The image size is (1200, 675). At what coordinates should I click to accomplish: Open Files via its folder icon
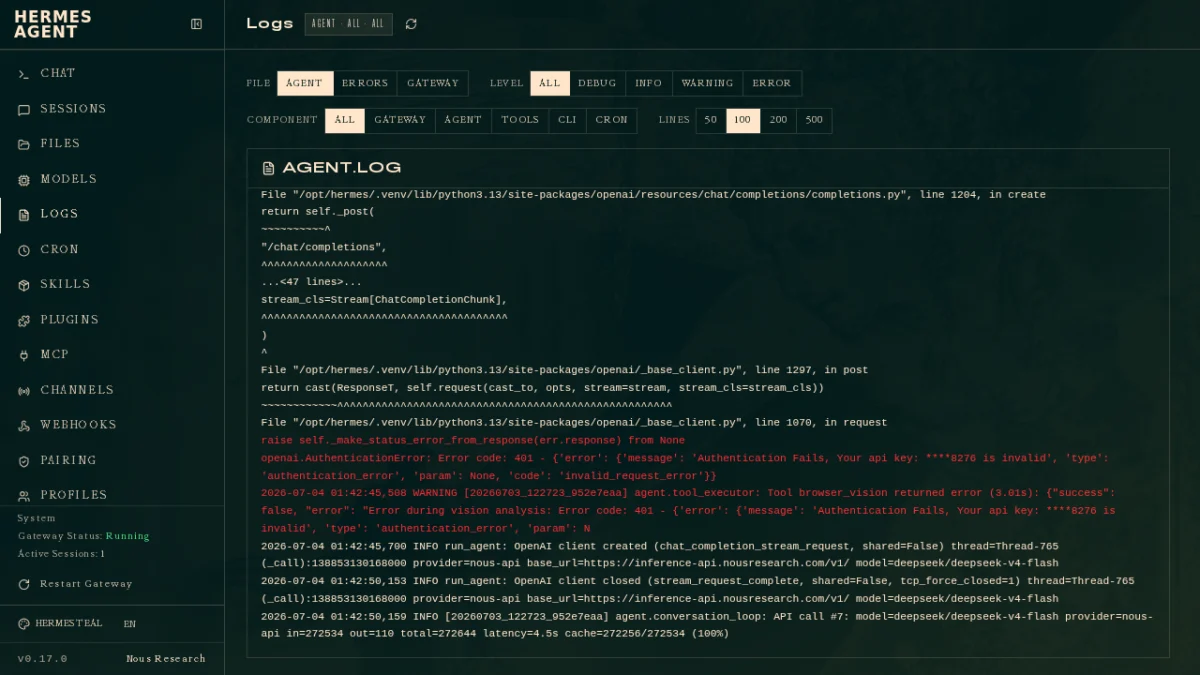pos(24,144)
